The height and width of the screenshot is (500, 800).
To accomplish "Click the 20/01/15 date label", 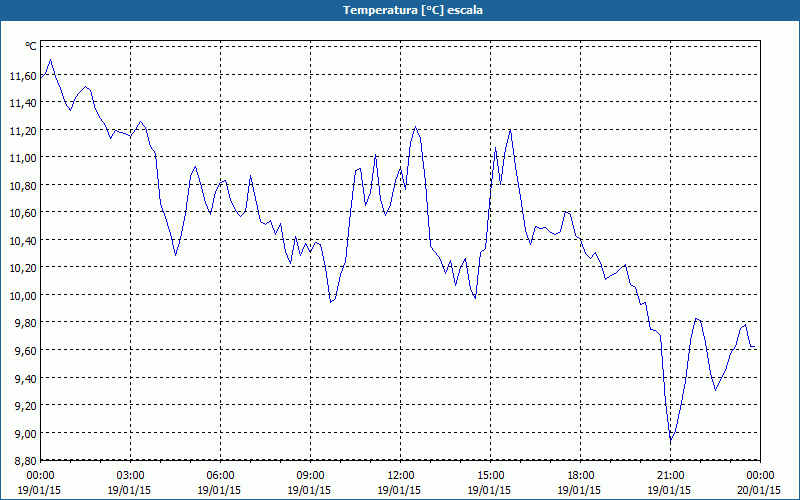I will (x=759, y=490).
